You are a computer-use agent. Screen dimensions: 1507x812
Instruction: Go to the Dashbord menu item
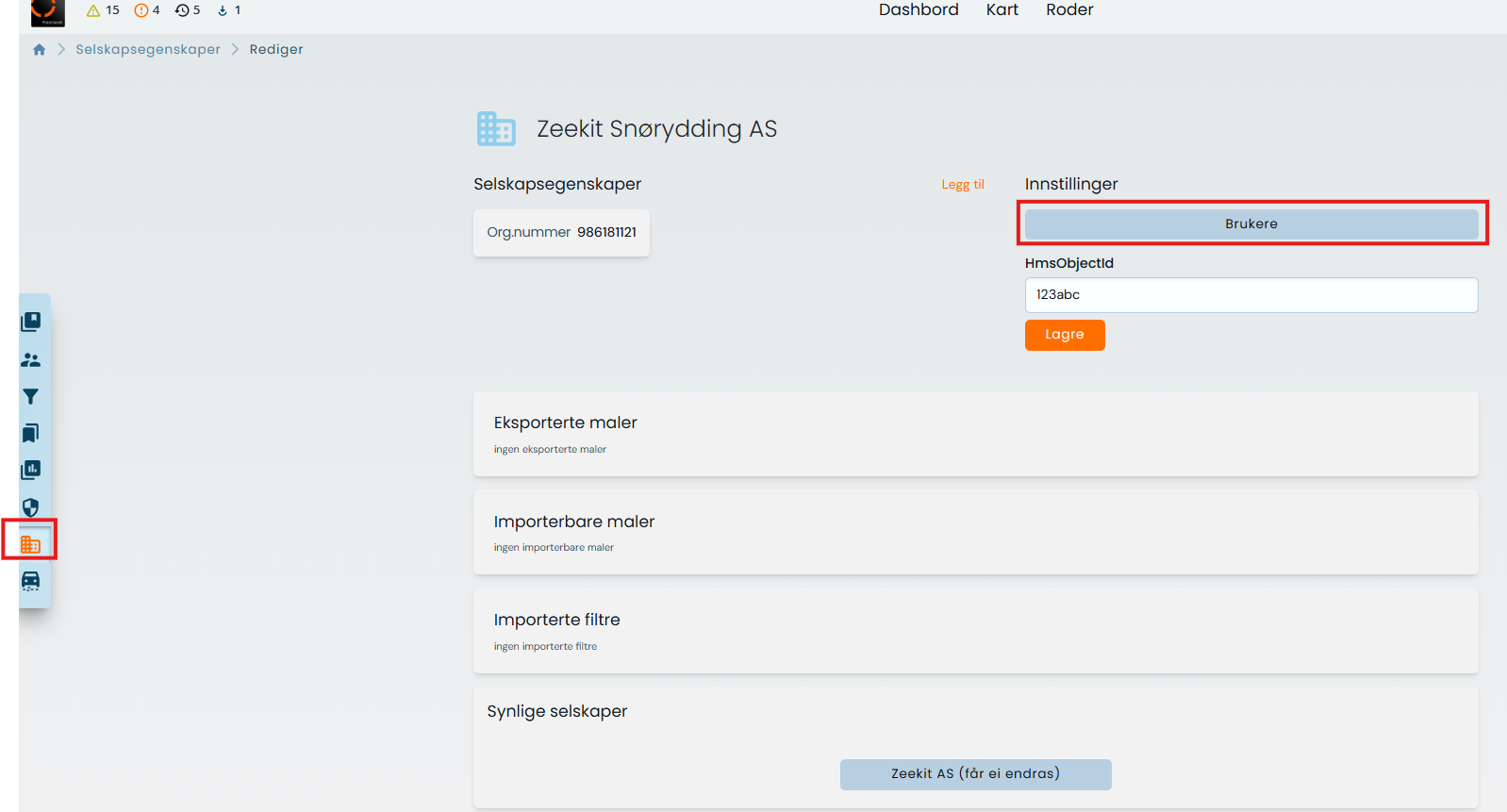[x=919, y=10]
